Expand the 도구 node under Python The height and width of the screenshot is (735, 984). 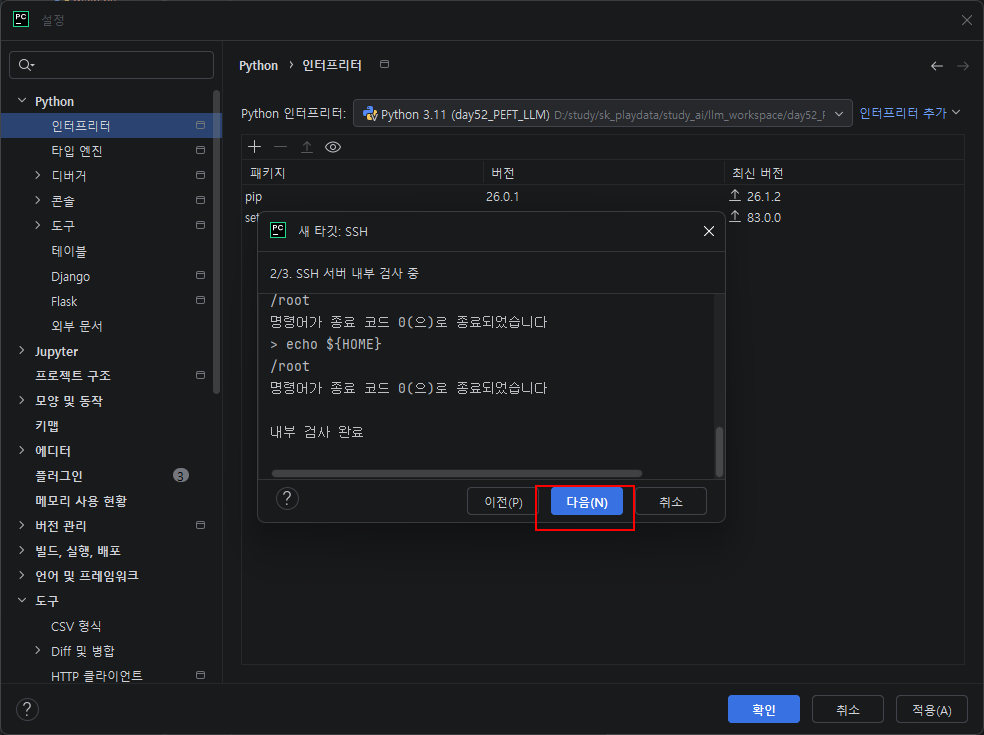38,225
